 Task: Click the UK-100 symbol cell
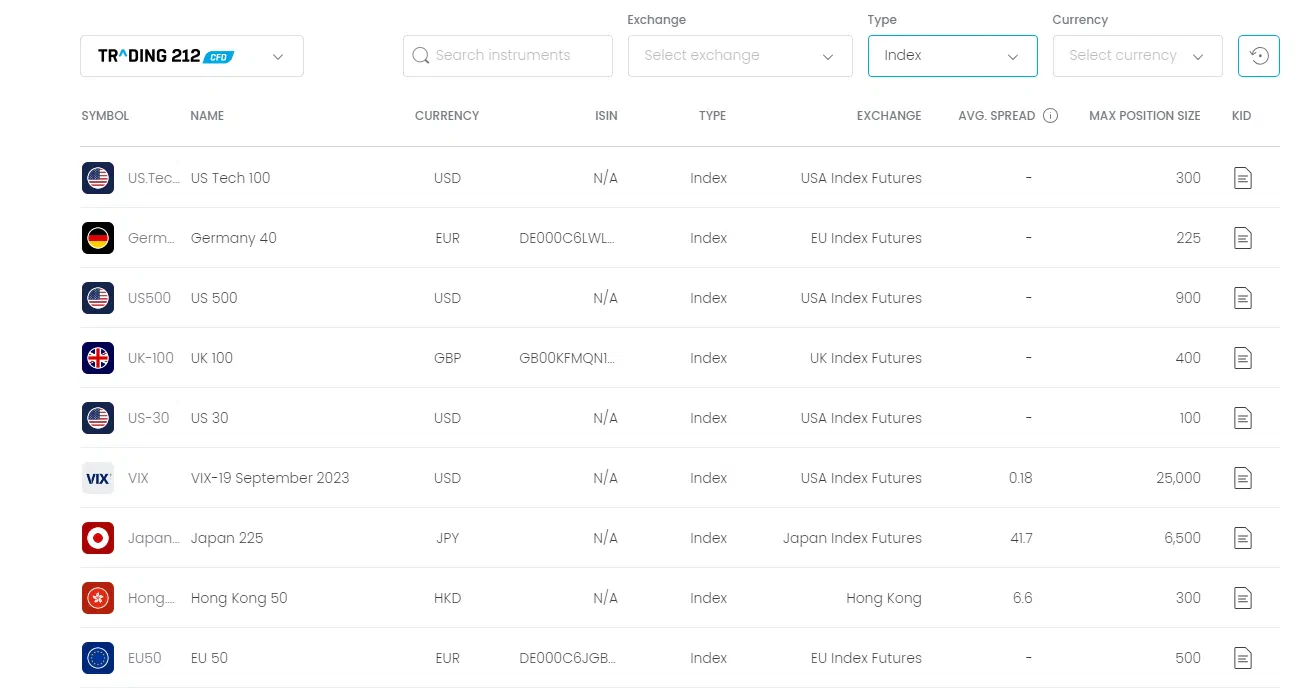(151, 358)
